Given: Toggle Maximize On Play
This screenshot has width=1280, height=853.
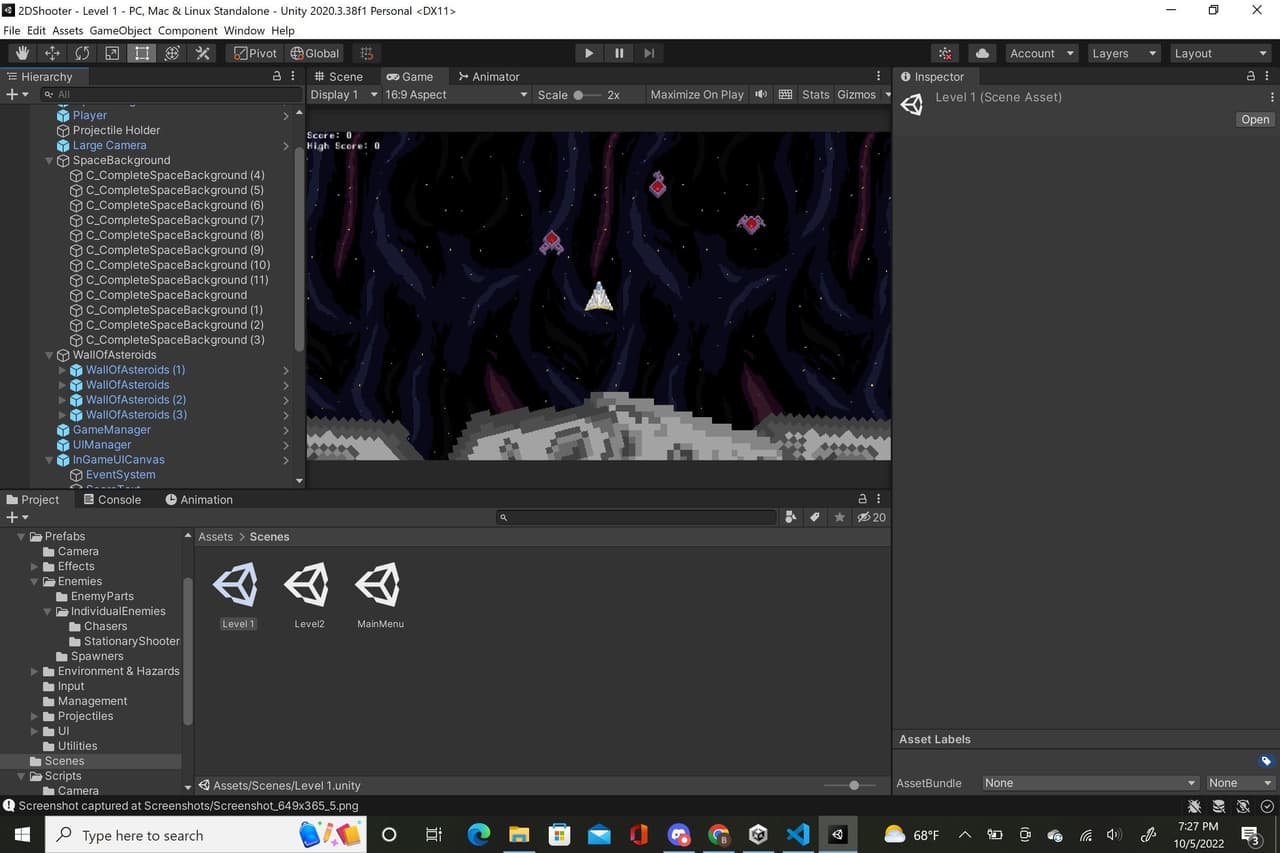Looking at the screenshot, I should (697, 95).
